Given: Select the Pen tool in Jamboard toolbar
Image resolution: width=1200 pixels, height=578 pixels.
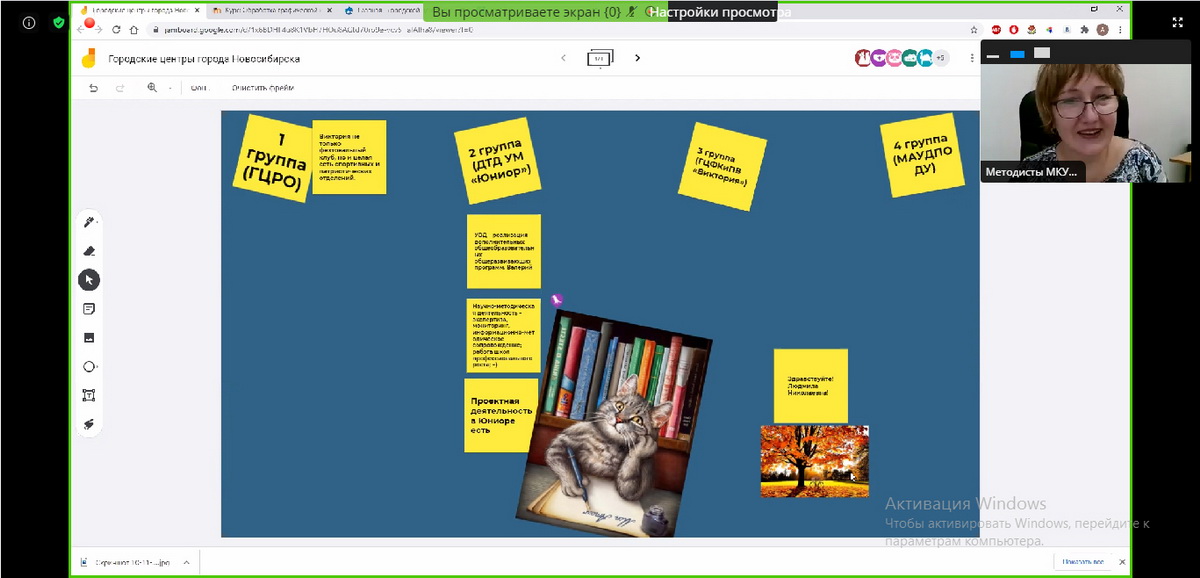Looking at the screenshot, I should click(89, 222).
